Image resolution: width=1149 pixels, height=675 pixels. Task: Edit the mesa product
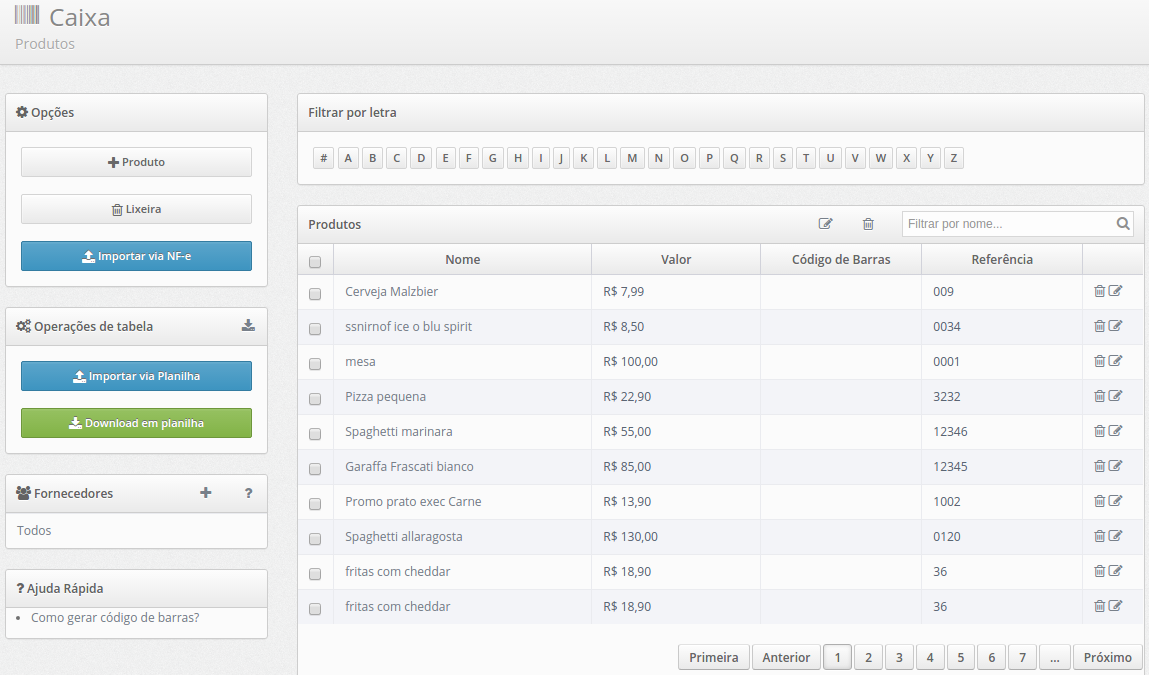(x=1115, y=361)
